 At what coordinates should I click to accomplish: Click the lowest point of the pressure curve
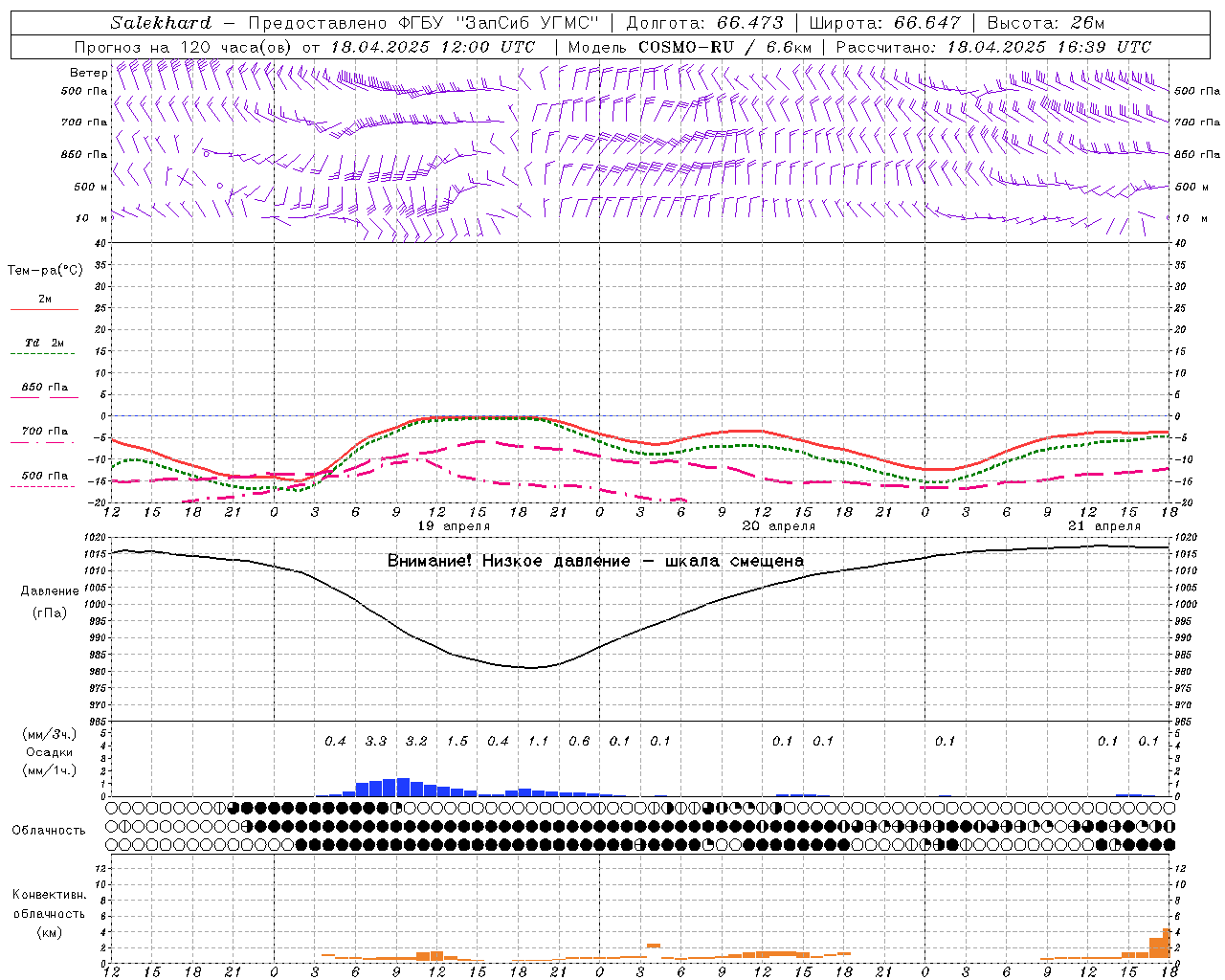[x=532, y=668]
